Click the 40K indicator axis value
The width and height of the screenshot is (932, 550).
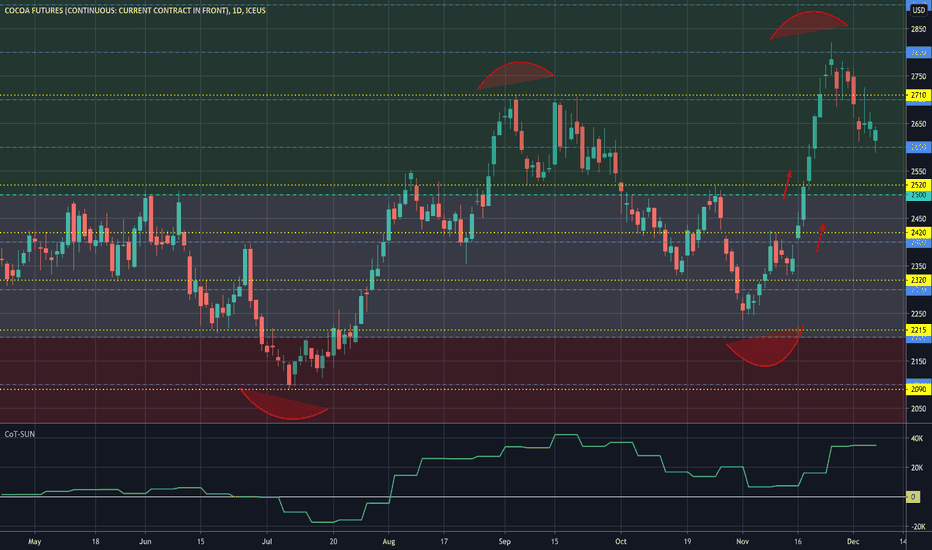point(917,439)
